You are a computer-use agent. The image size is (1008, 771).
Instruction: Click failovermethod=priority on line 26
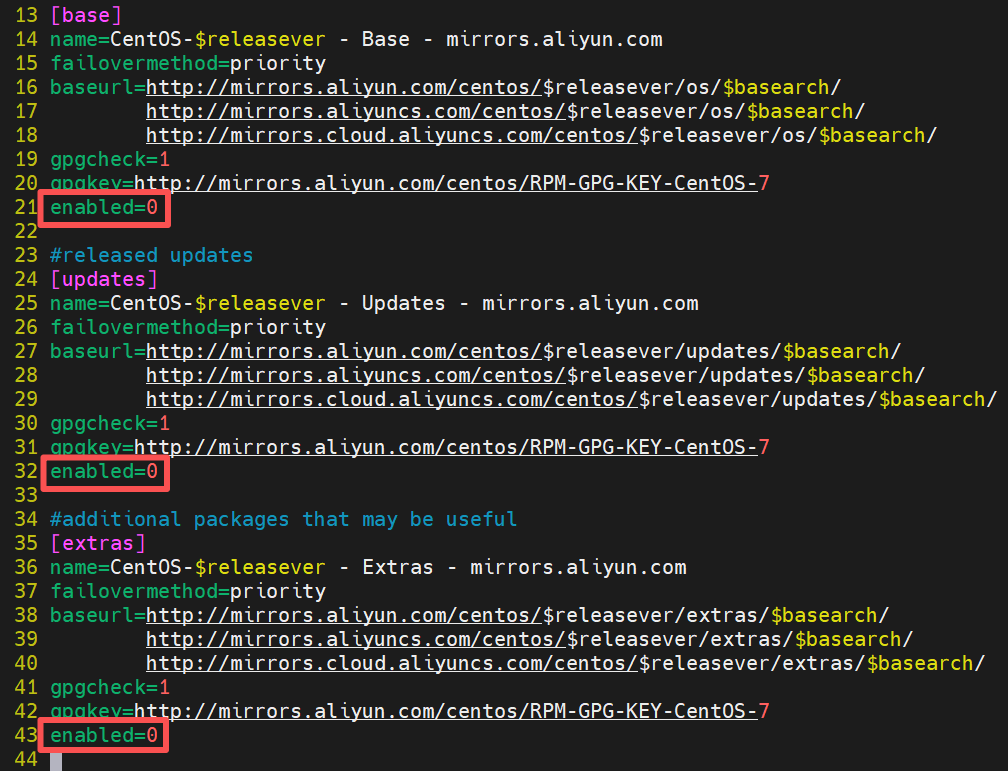pyautogui.click(x=188, y=327)
